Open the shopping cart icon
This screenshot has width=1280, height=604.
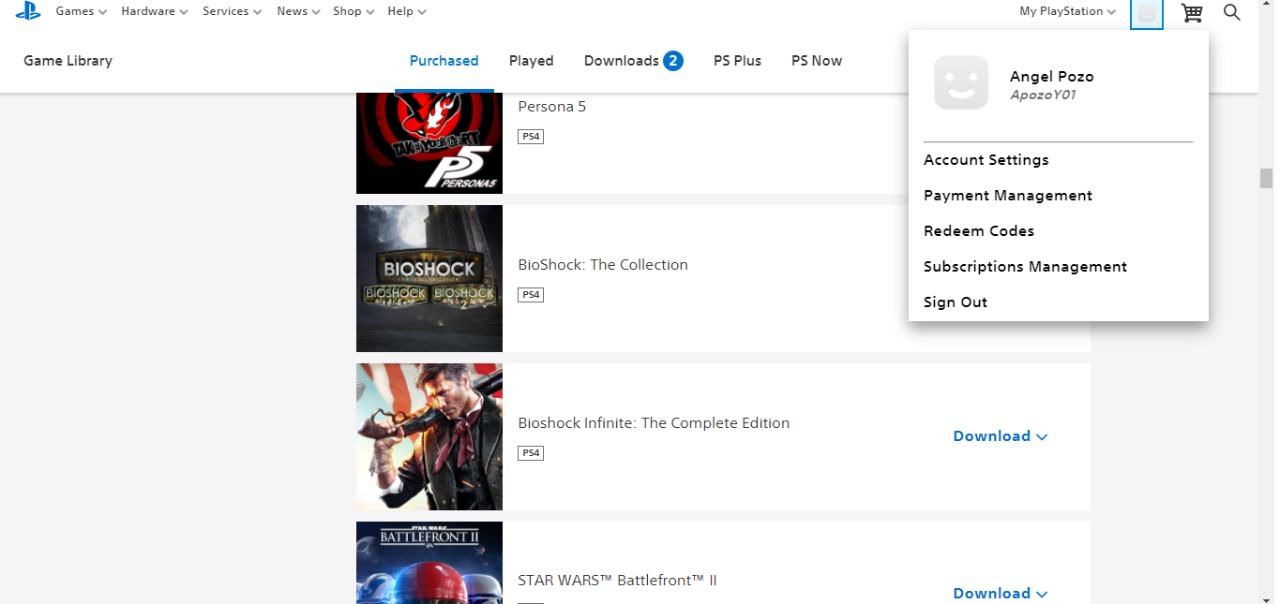1191,12
